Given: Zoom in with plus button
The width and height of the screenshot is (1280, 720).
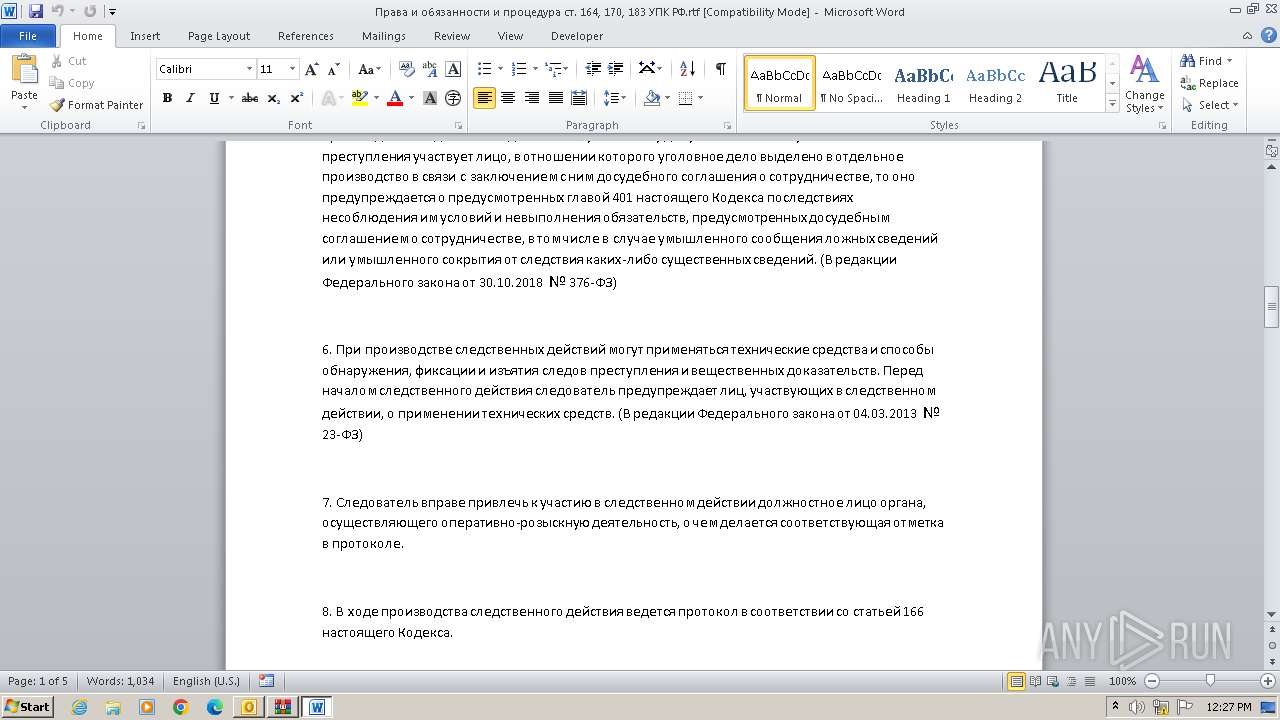Looking at the screenshot, I should coord(1268,681).
